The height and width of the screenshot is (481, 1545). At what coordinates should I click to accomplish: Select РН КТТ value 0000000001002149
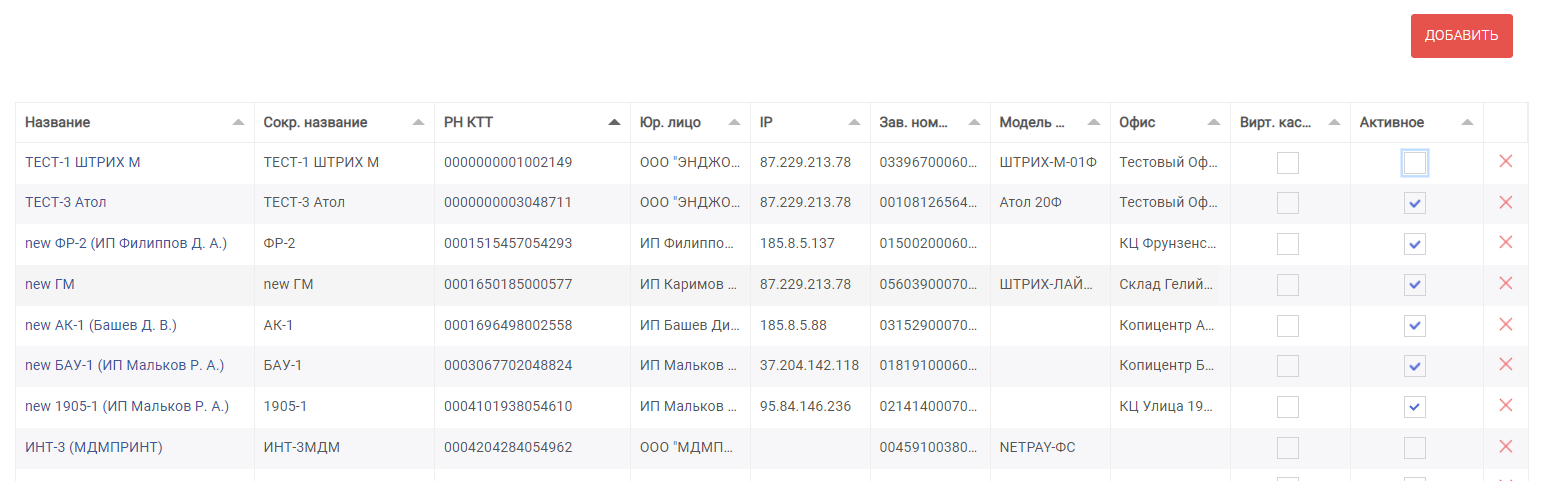(508, 162)
